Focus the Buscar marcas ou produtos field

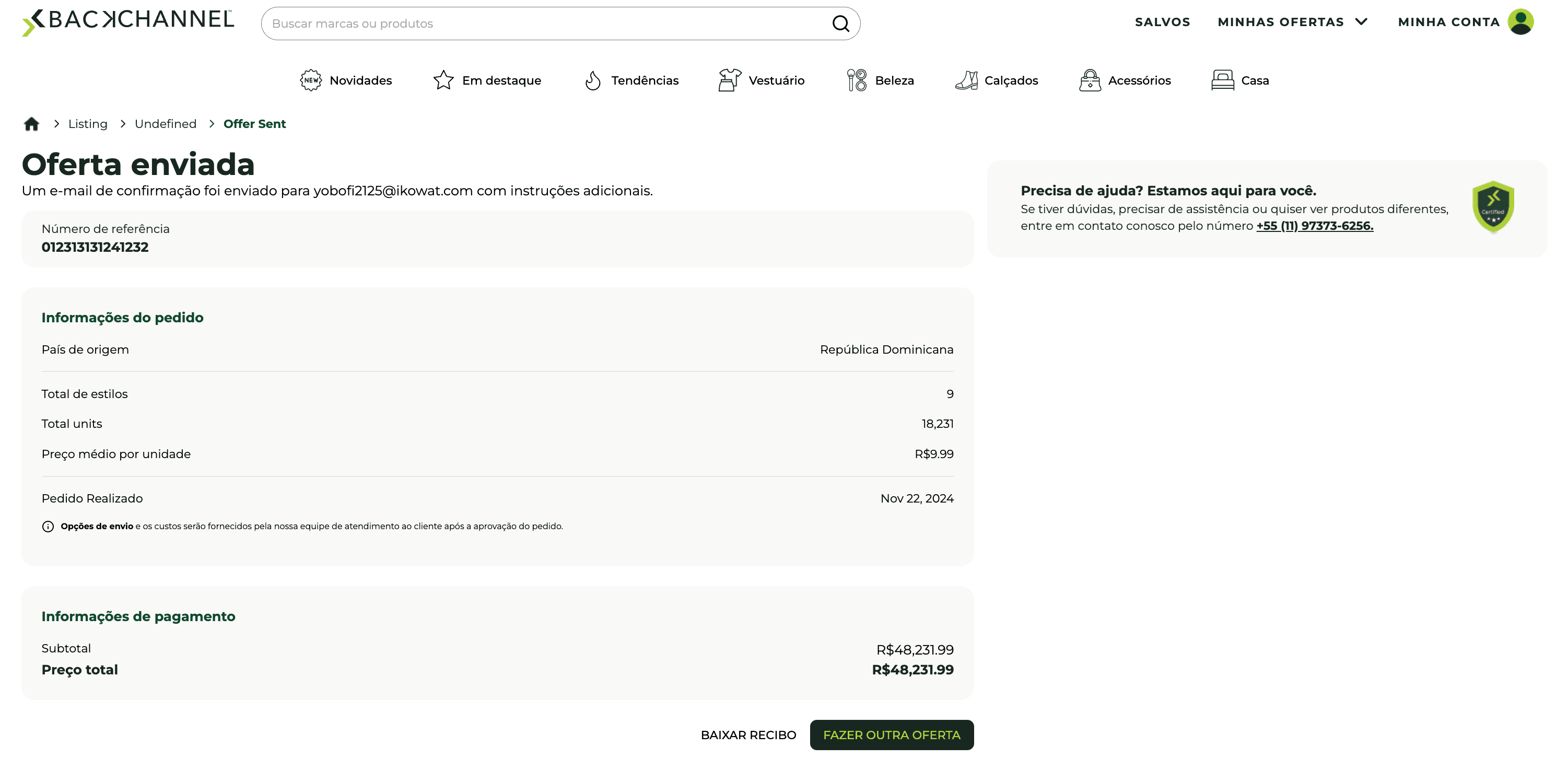[x=548, y=24]
